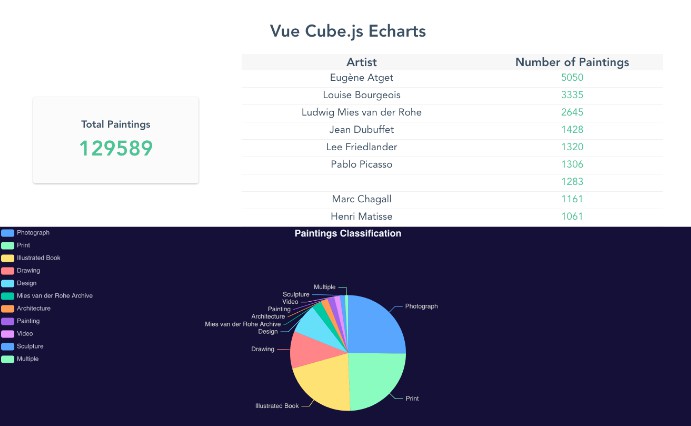Click the red Drawing pie slice

304,349
